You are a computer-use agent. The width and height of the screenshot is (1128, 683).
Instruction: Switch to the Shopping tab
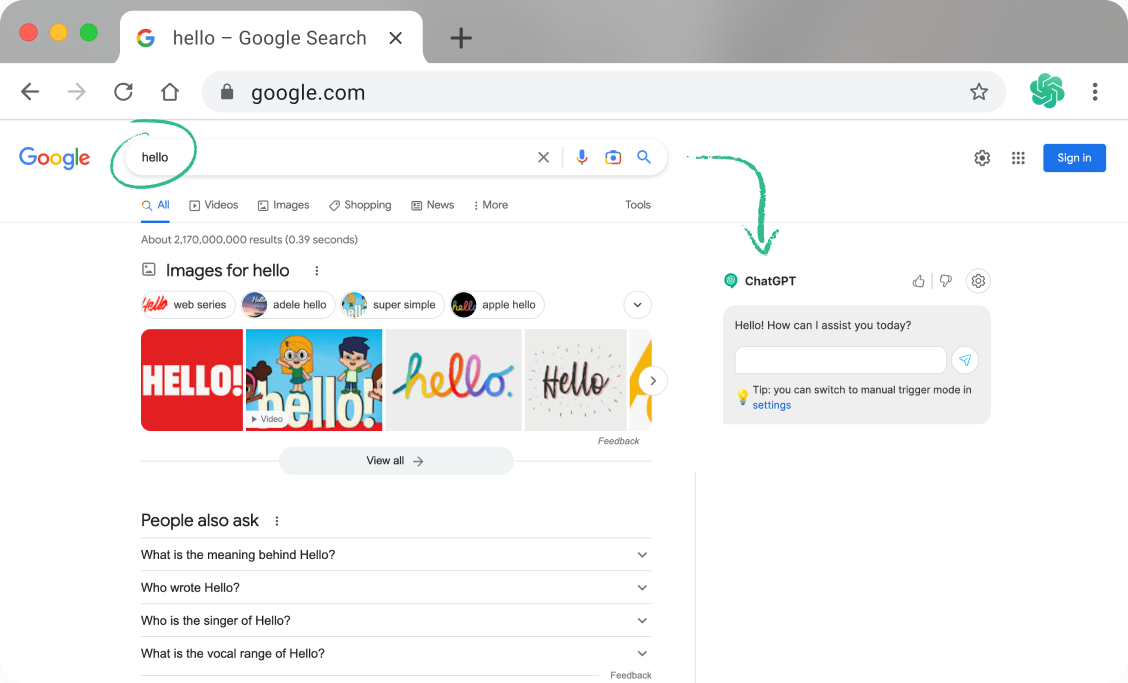coord(360,205)
